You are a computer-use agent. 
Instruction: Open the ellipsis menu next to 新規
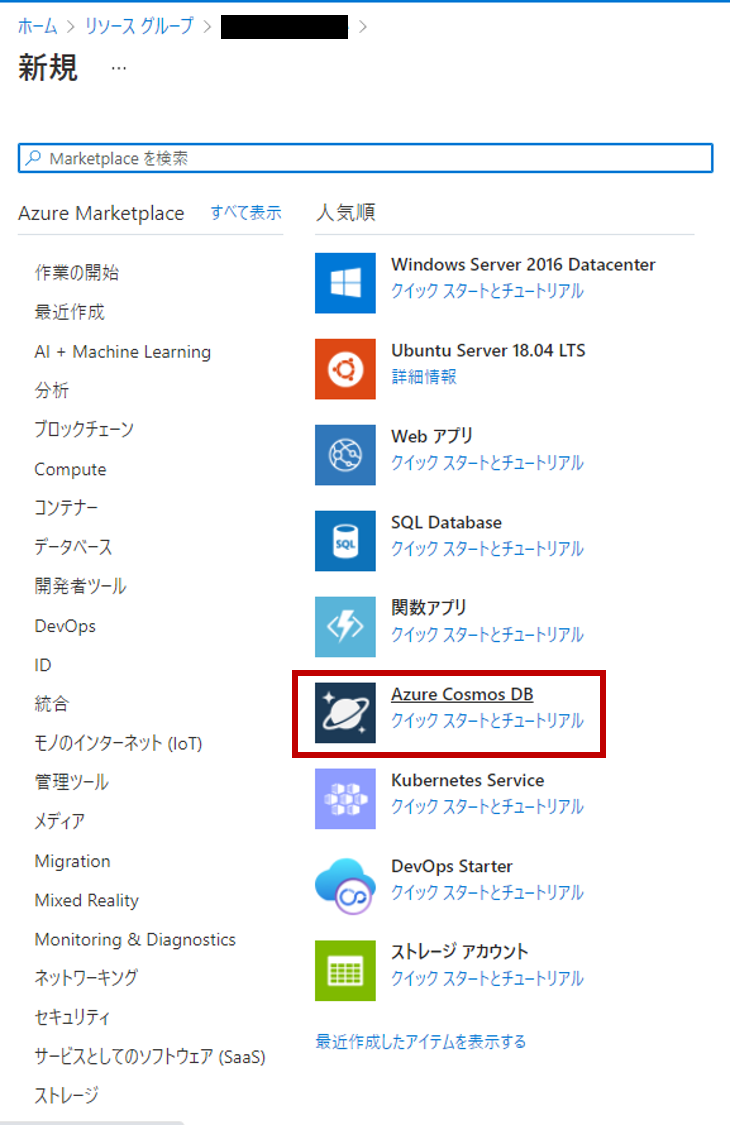[x=119, y=69]
